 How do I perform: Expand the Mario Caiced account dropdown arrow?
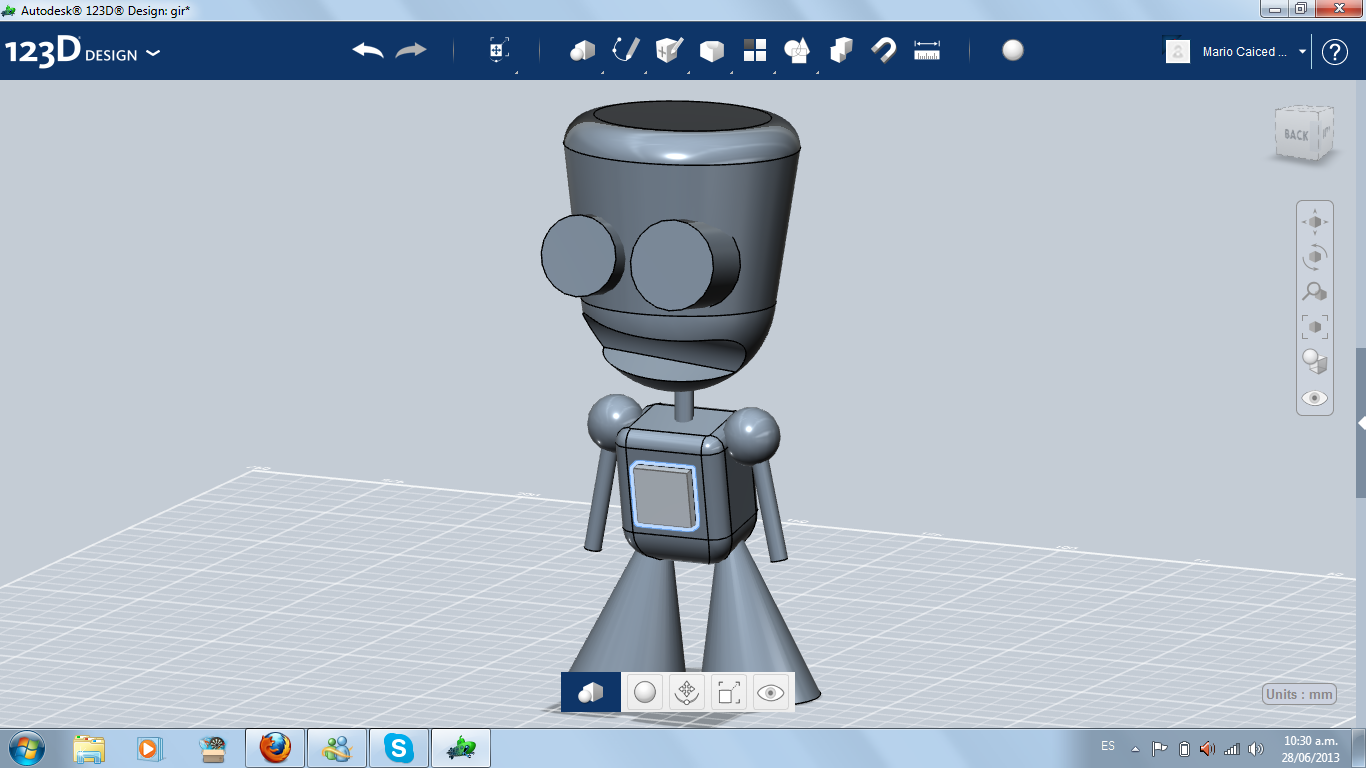[x=1303, y=51]
